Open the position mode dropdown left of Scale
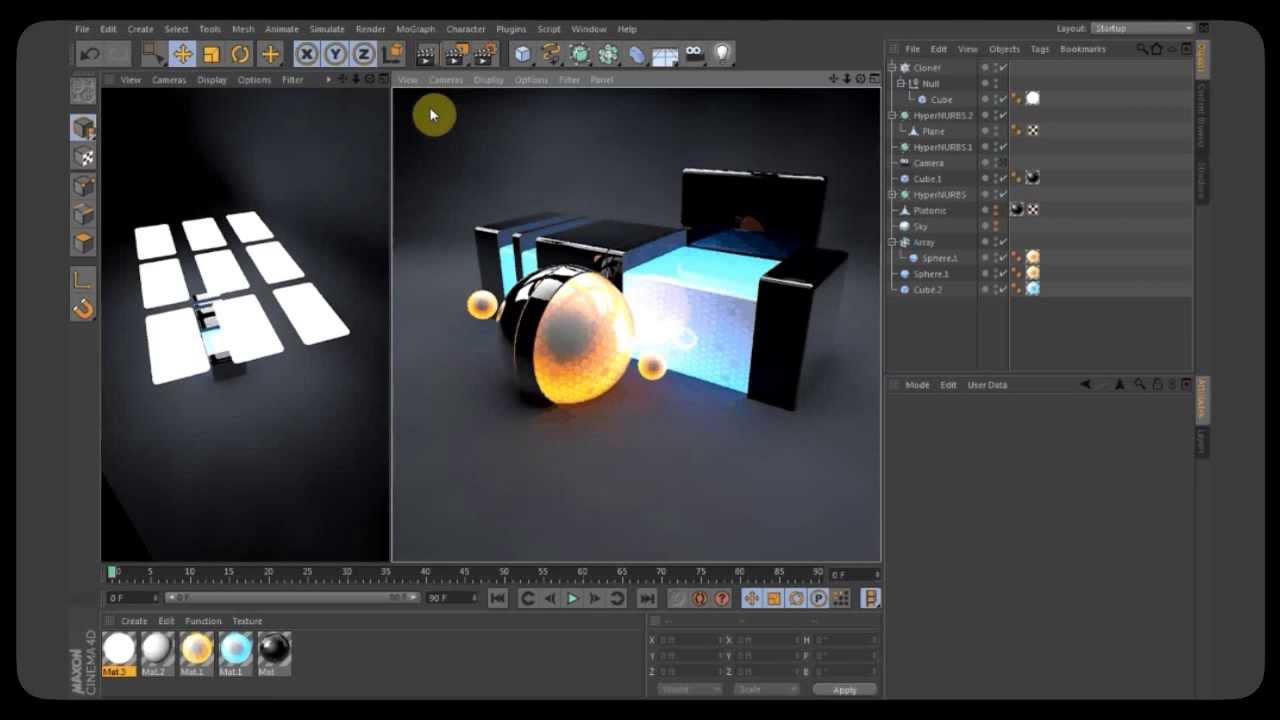 pyautogui.click(x=690, y=690)
